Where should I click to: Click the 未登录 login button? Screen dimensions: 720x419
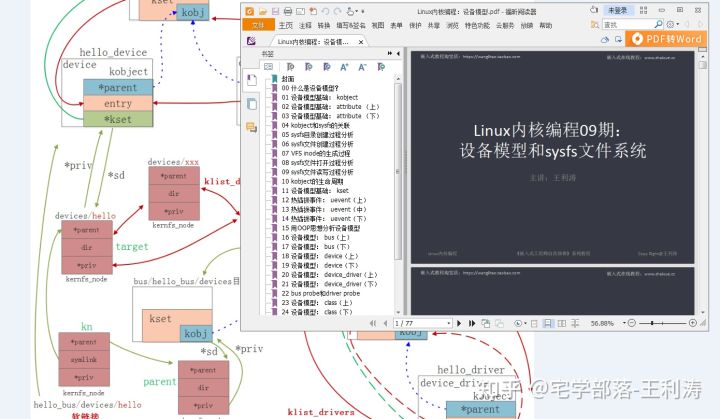[x=618, y=10]
